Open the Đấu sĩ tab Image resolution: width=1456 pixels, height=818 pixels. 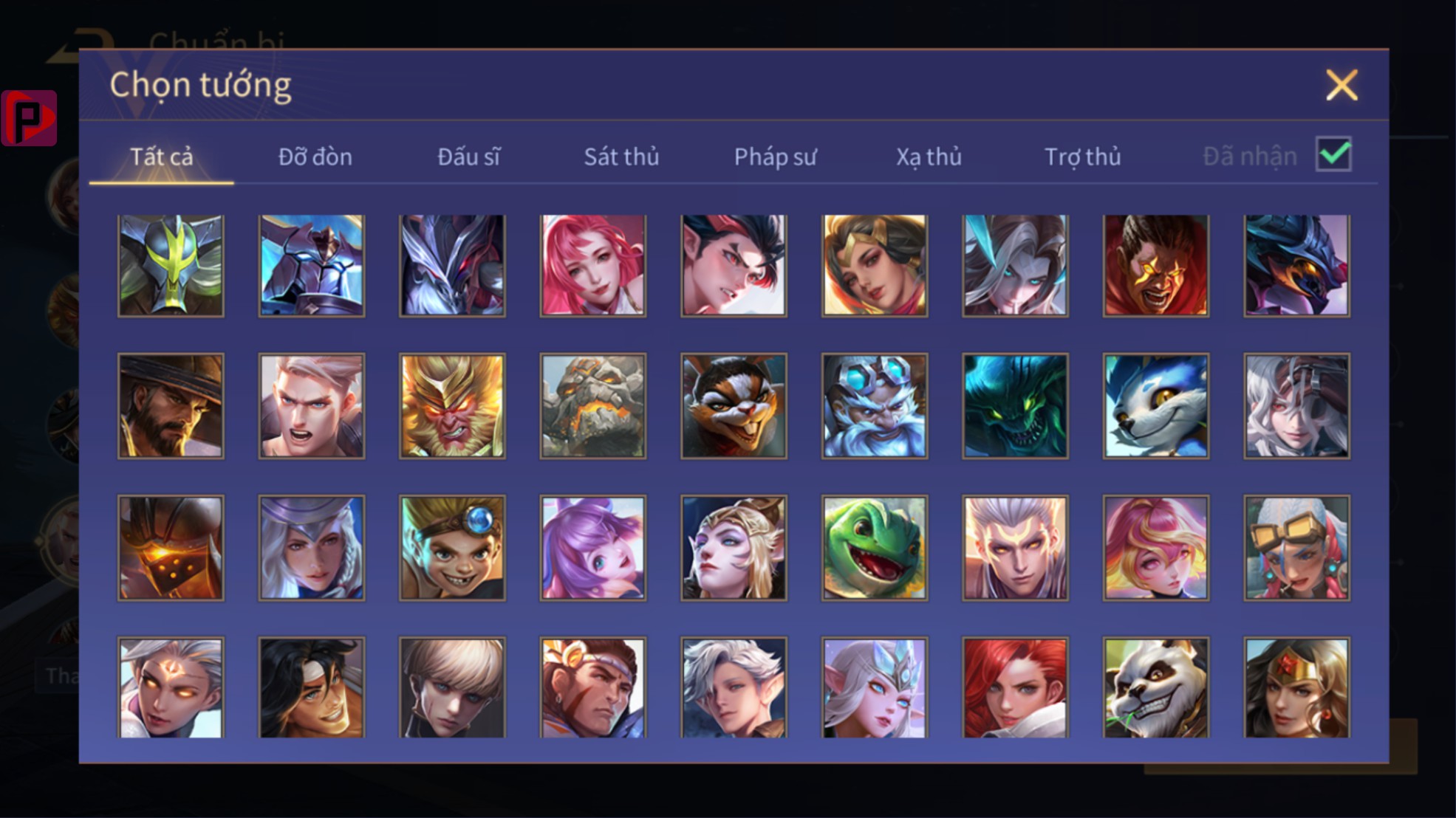[468, 157]
